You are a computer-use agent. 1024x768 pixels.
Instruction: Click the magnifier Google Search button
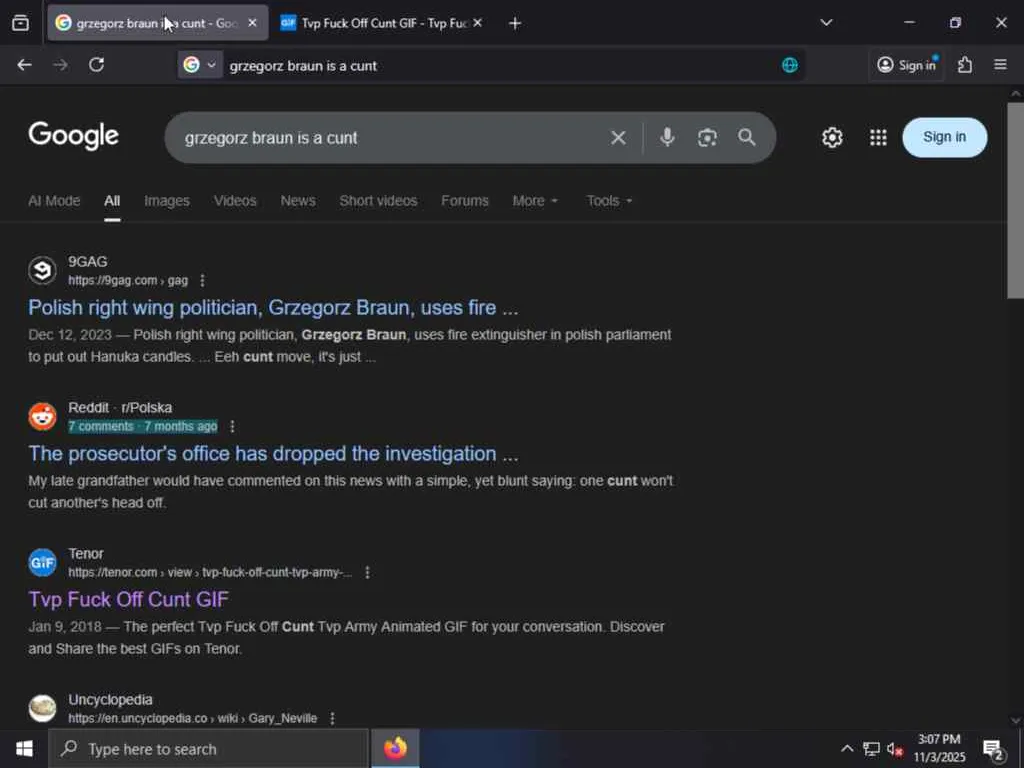[746, 137]
